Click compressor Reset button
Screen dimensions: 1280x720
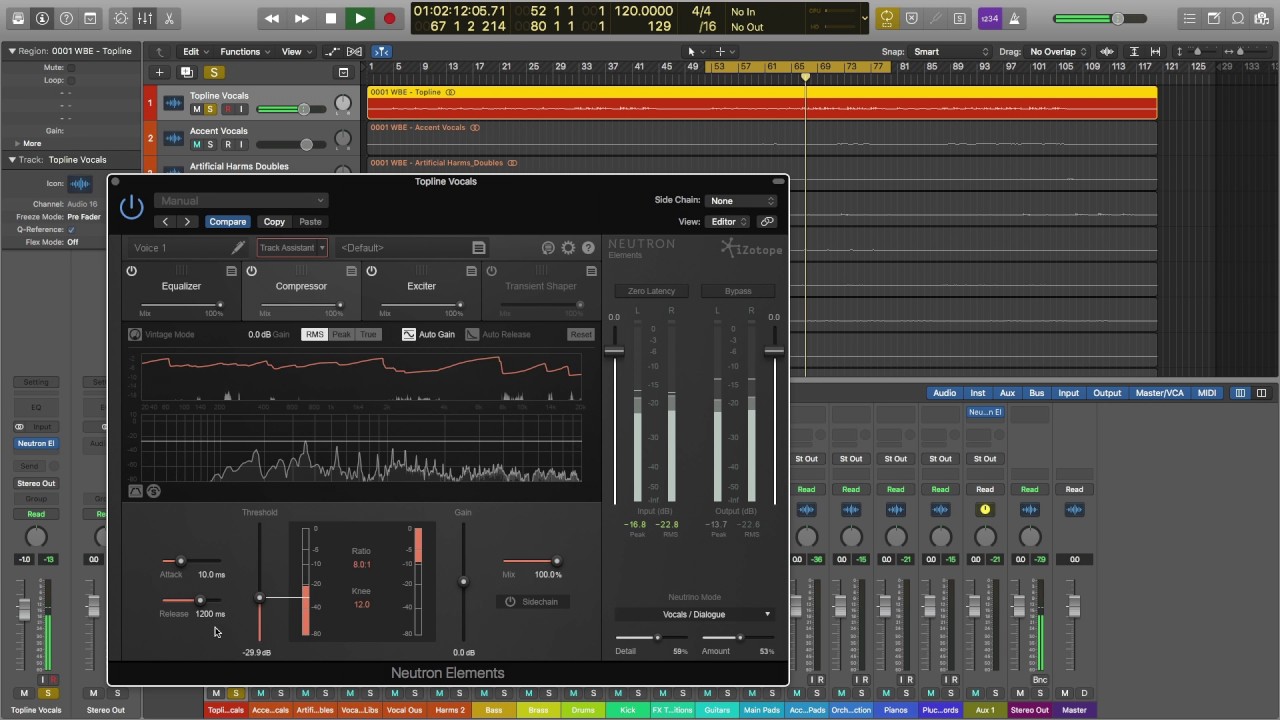(580, 334)
